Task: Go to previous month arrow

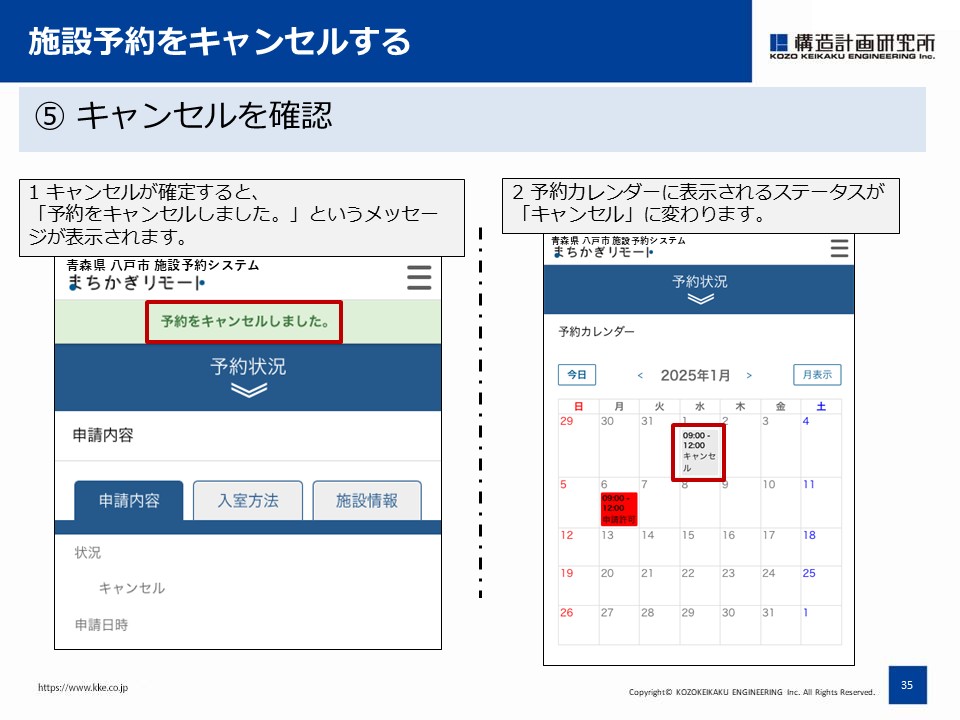Action: [x=641, y=376]
